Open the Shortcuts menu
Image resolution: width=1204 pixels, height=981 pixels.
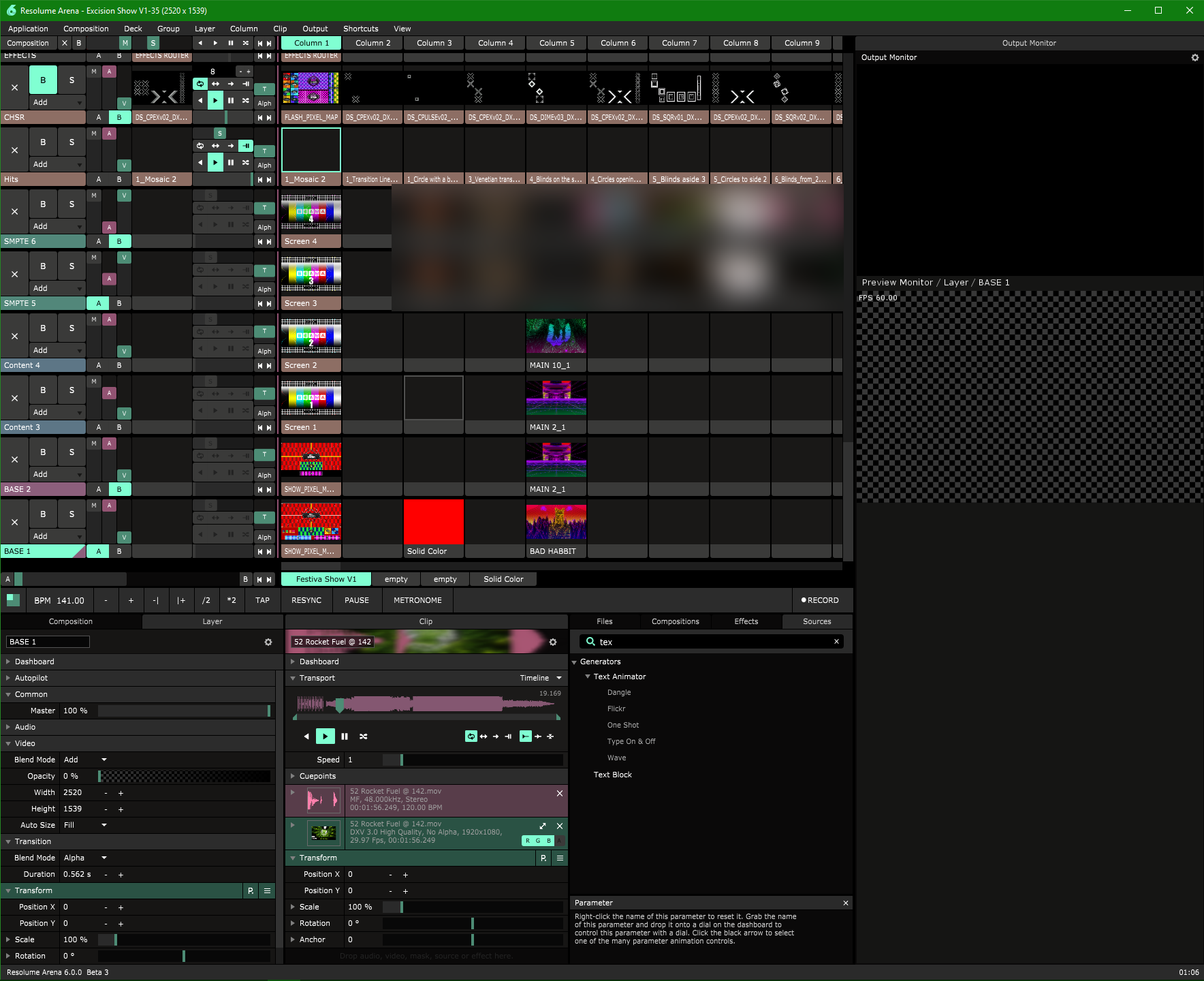point(360,29)
